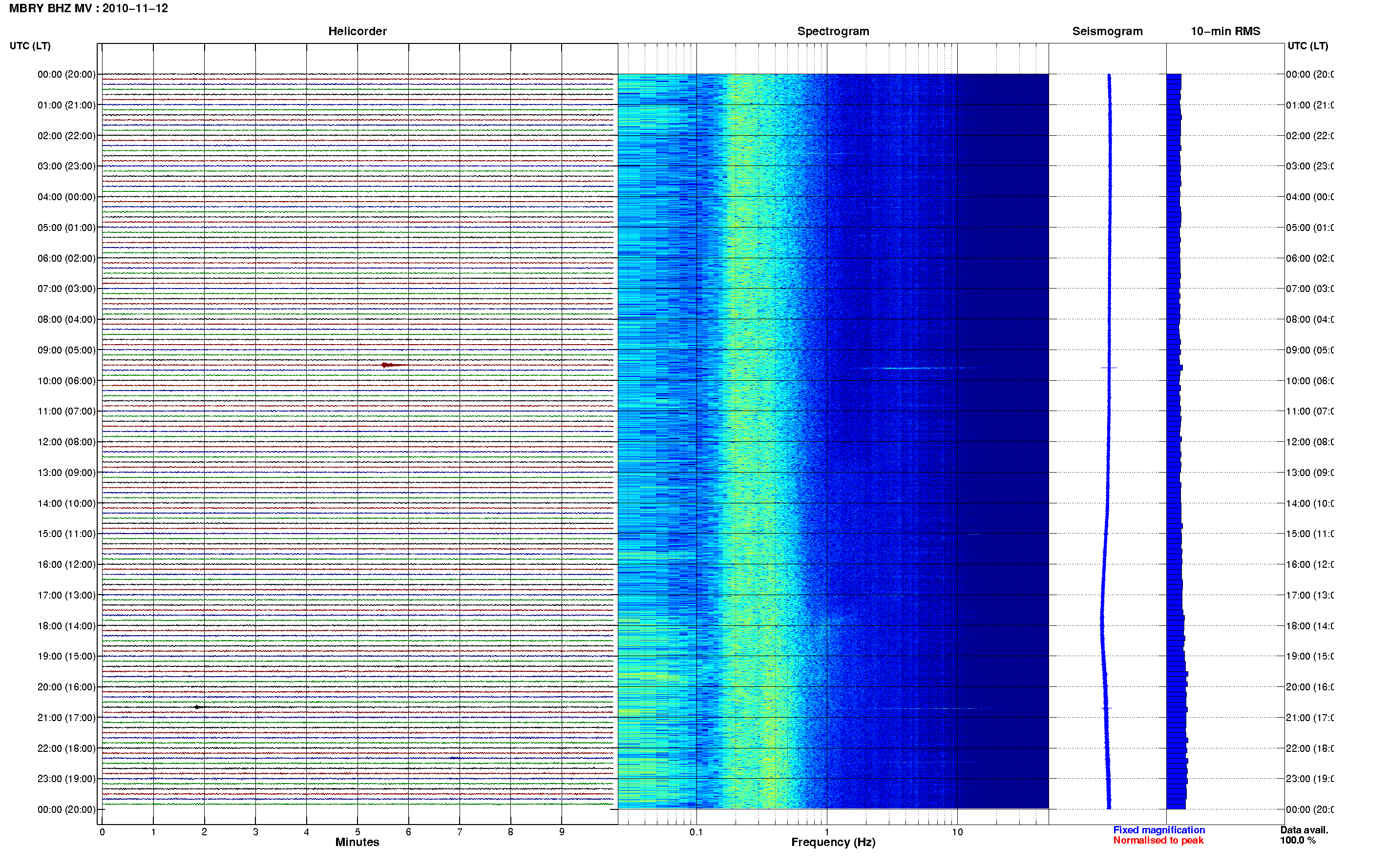Viewport: 1389px width, 868px height.
Task: Click the Frequency (Hz) axis title
Action: pyautogui.click(x=833, y=843)
